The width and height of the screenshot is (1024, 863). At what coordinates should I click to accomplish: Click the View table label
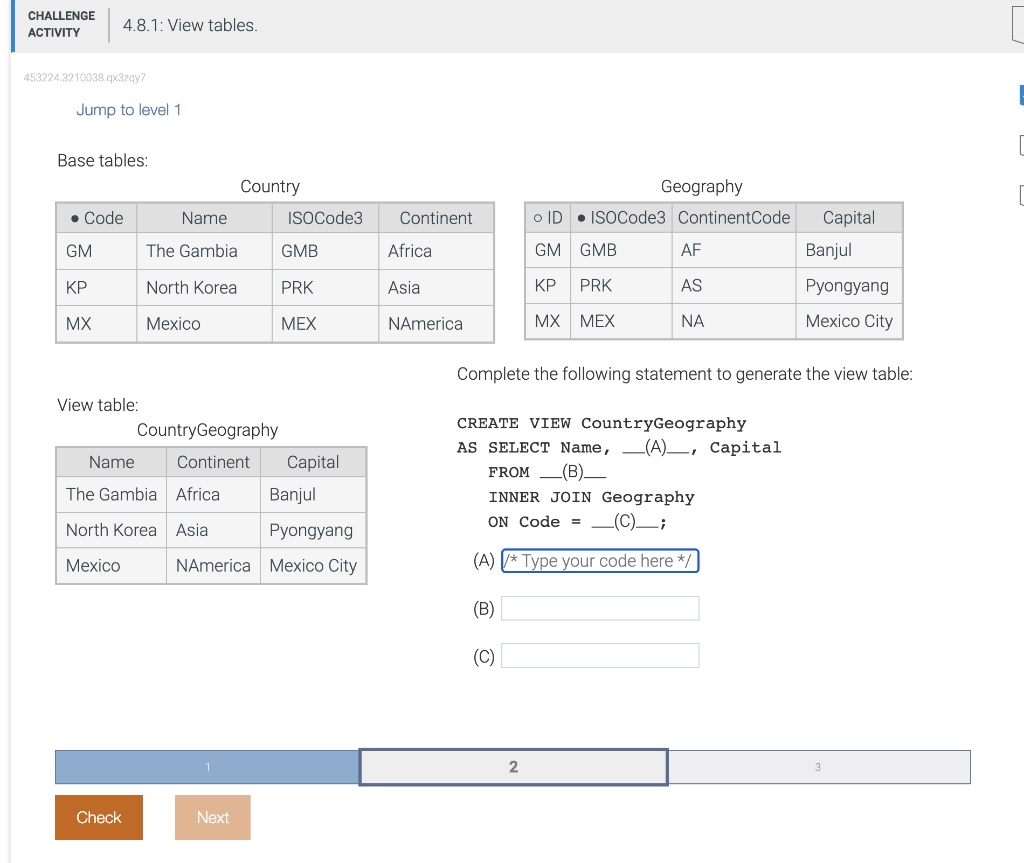click(x=98, y=405)
